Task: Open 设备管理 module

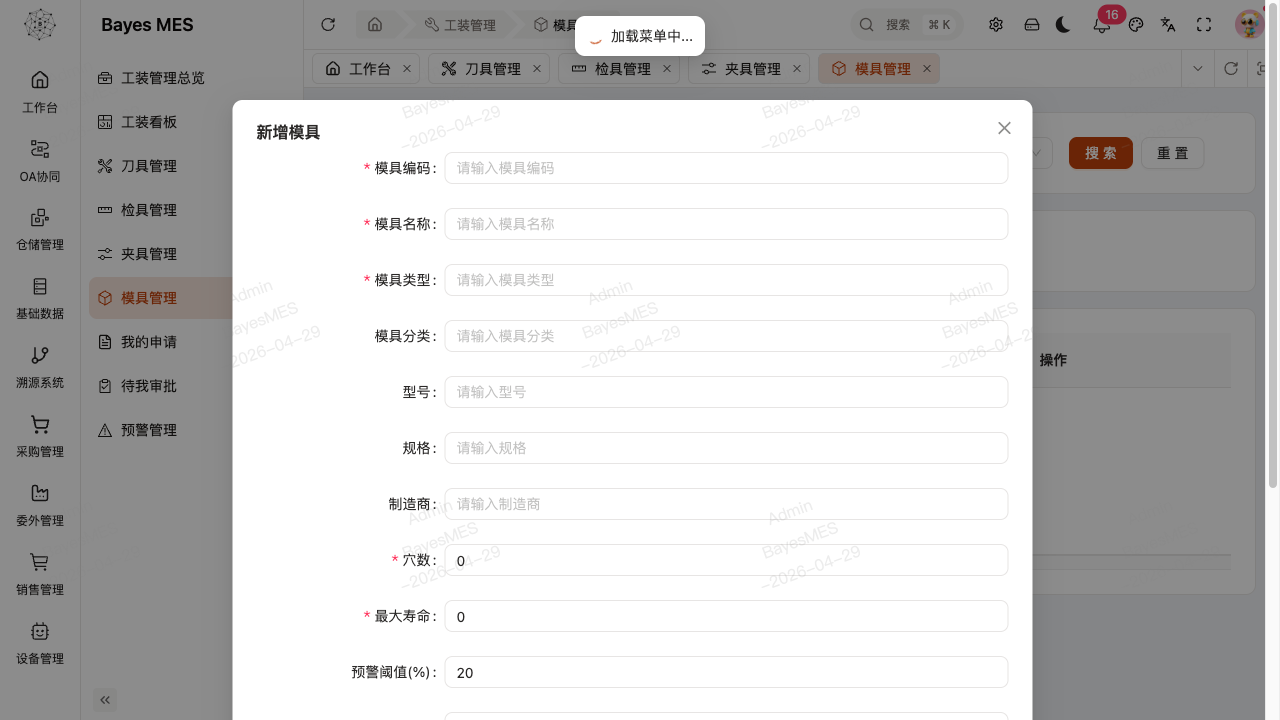Action: tap(40, 644)
